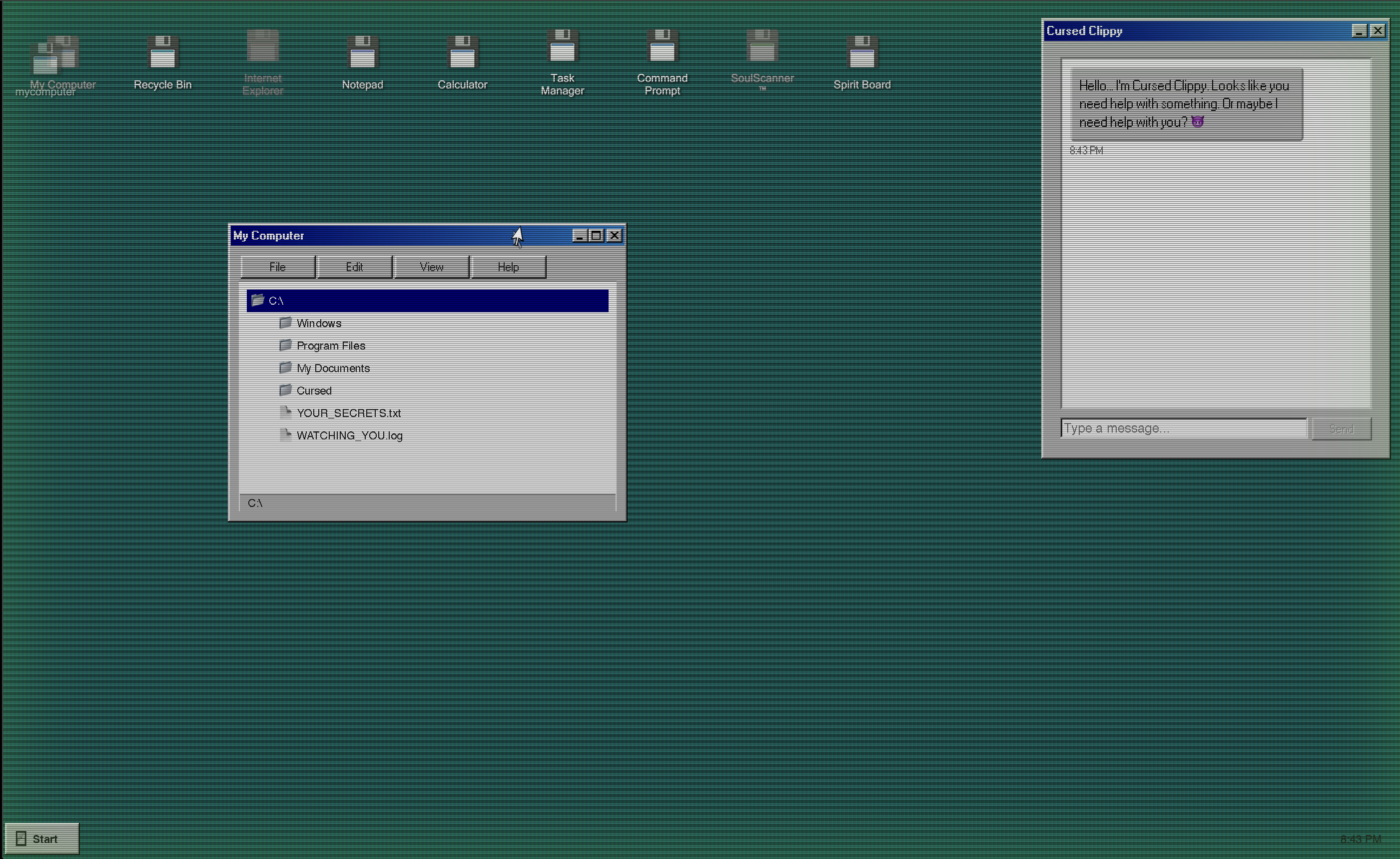Open the File menu
This screenshot has width=1400, height=859.
277,267
